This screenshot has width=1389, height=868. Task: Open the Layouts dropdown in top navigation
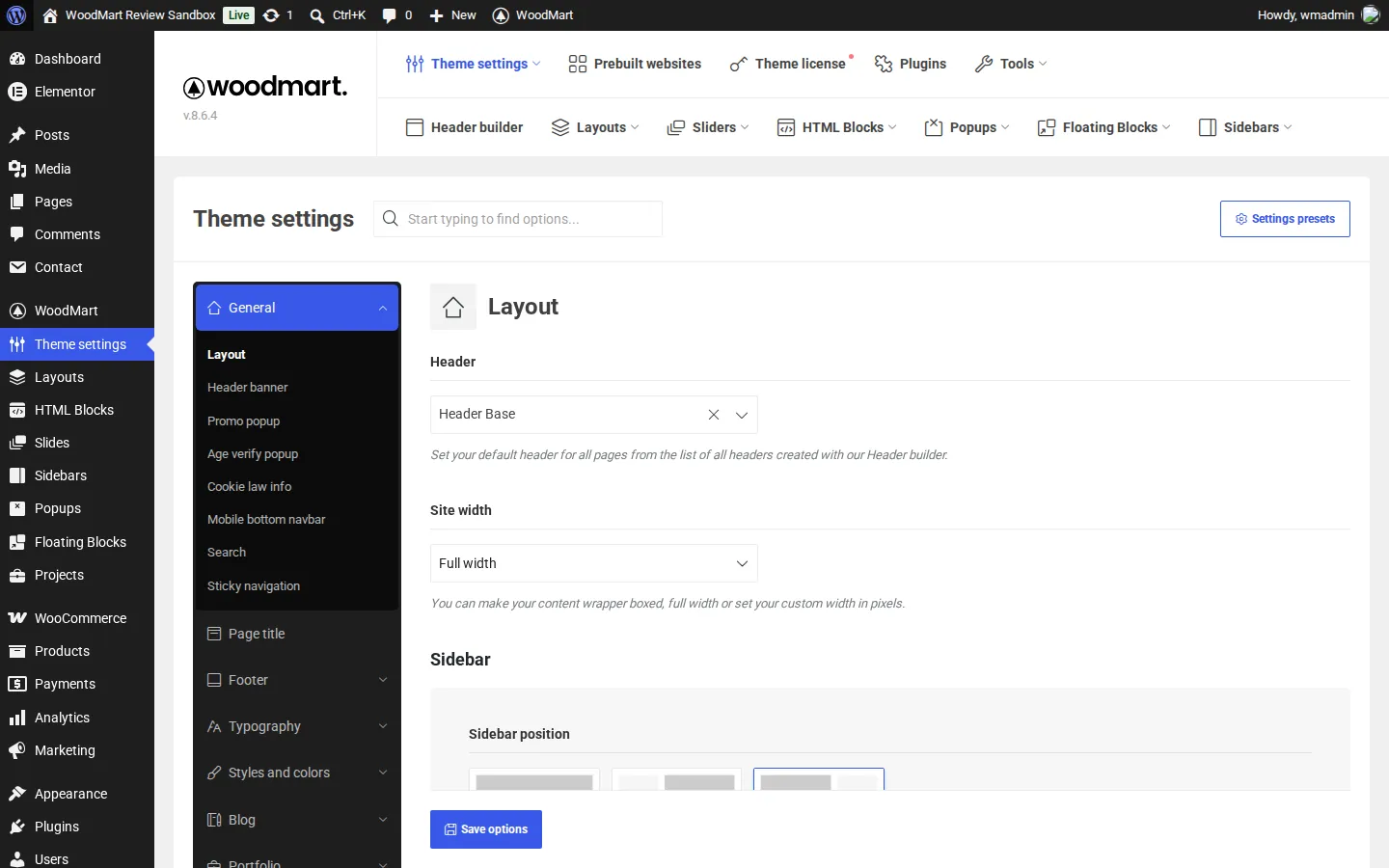[595, 127]
